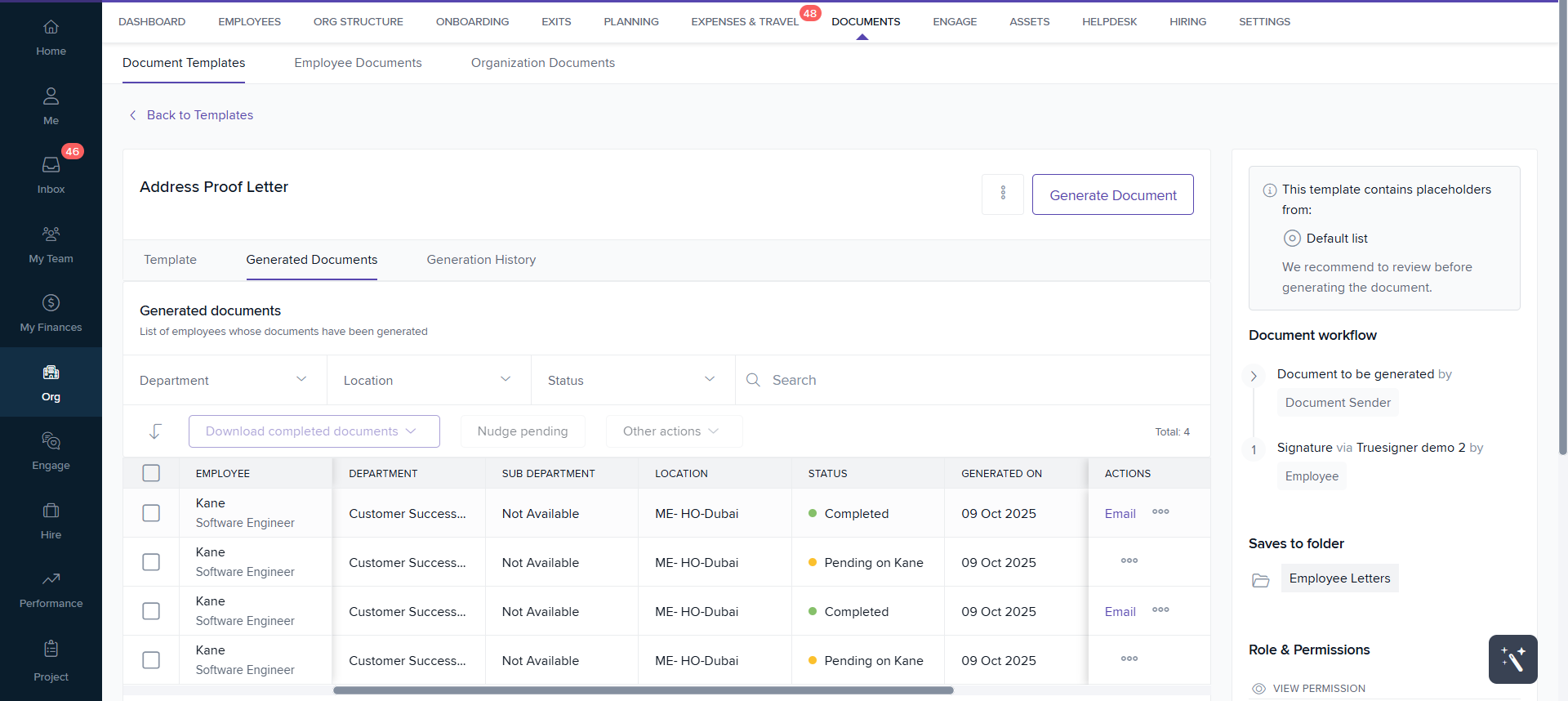Open the three-dot menu beside Generate Document
Viewport: 1568px width, 701px height.
[x=1003, y=194]
